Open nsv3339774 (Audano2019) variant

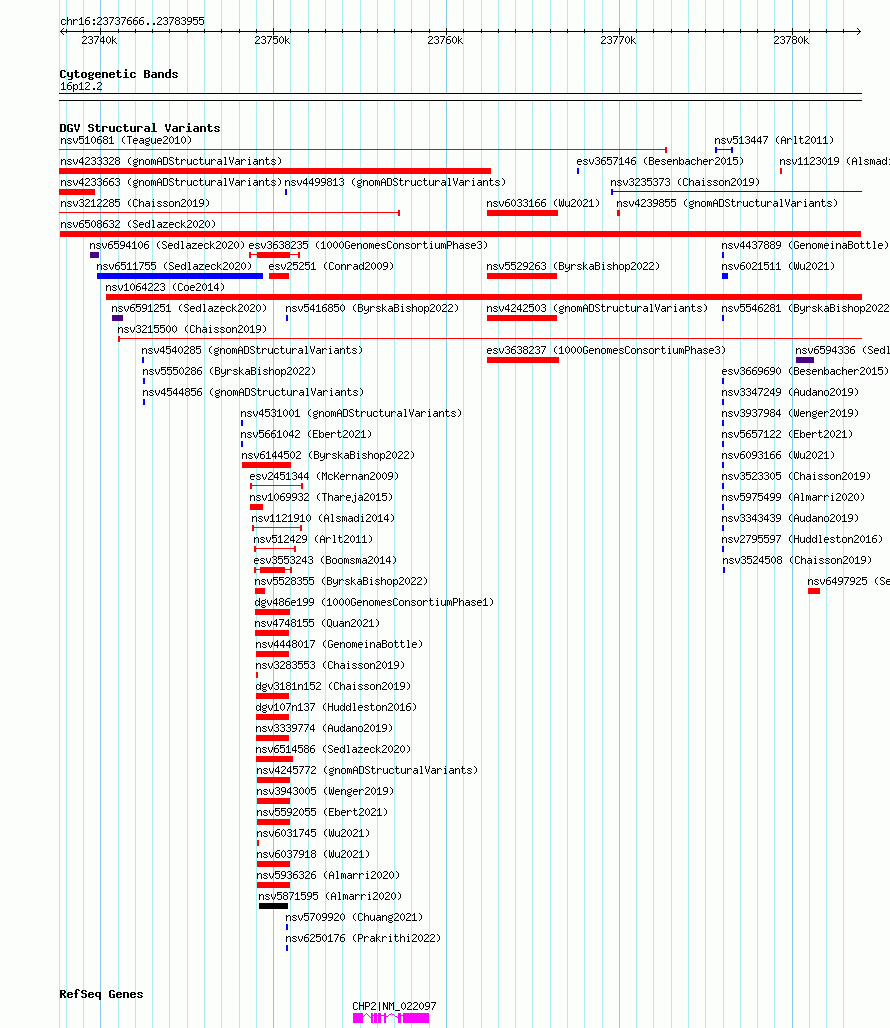[x=324, y=728]
